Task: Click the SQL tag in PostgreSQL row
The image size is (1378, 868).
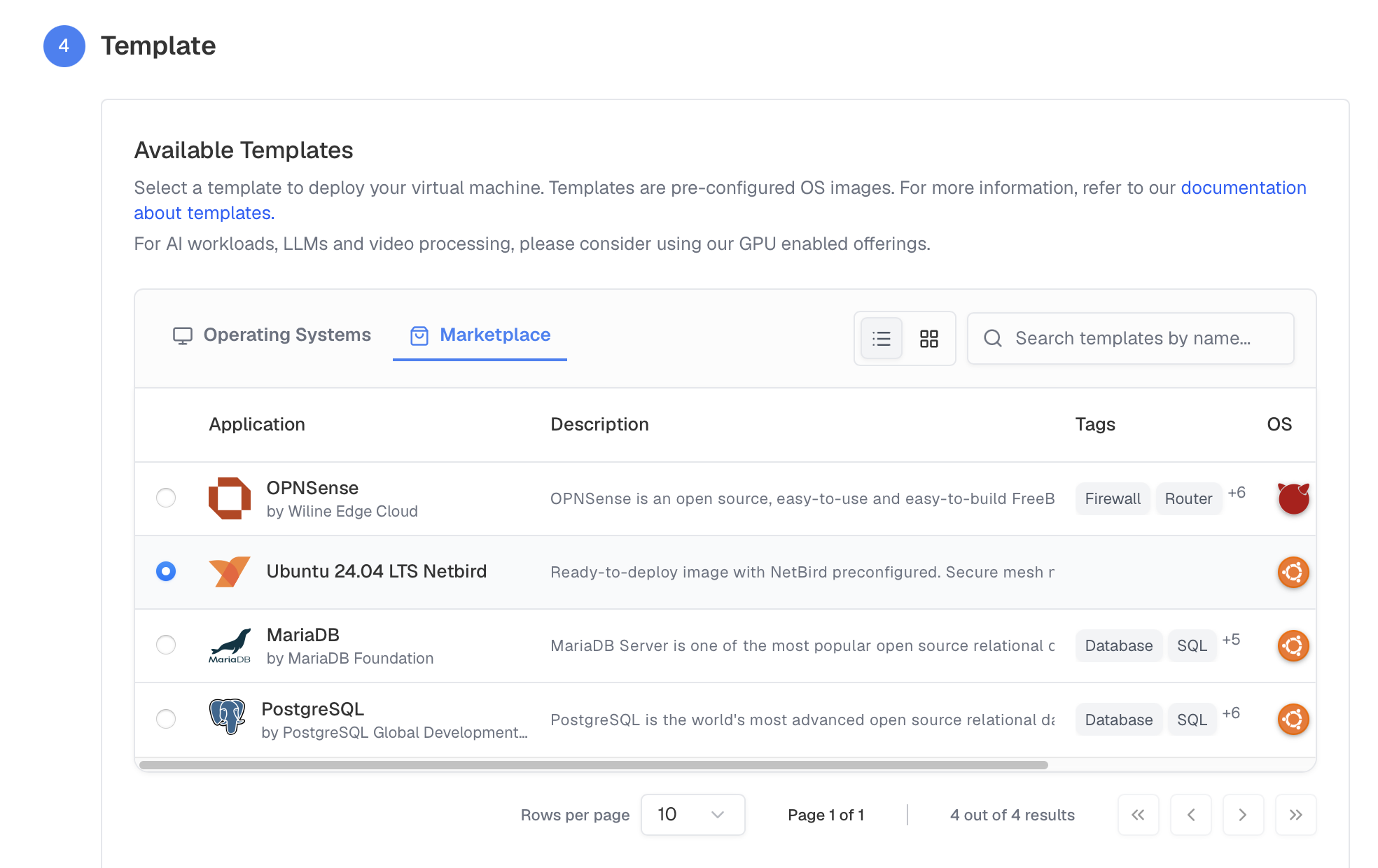Action: point(1192,720)
